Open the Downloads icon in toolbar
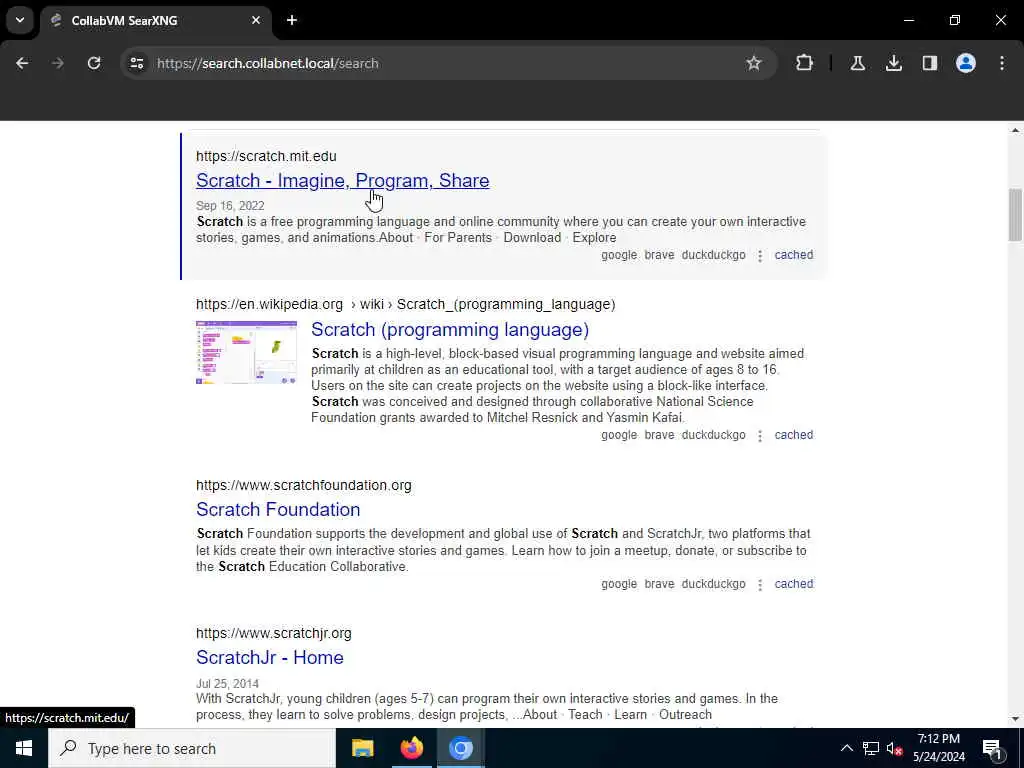The height and width of the screenshot is (768, 1024). [x=893, y=63]
